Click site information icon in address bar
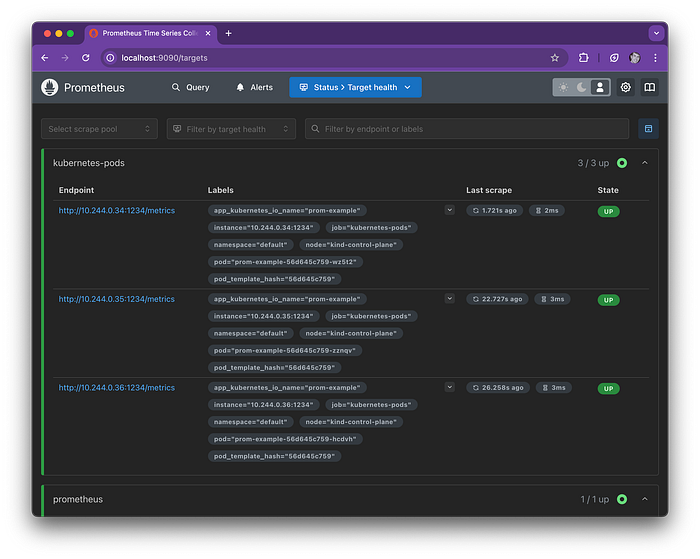 [x=110, y=58]
